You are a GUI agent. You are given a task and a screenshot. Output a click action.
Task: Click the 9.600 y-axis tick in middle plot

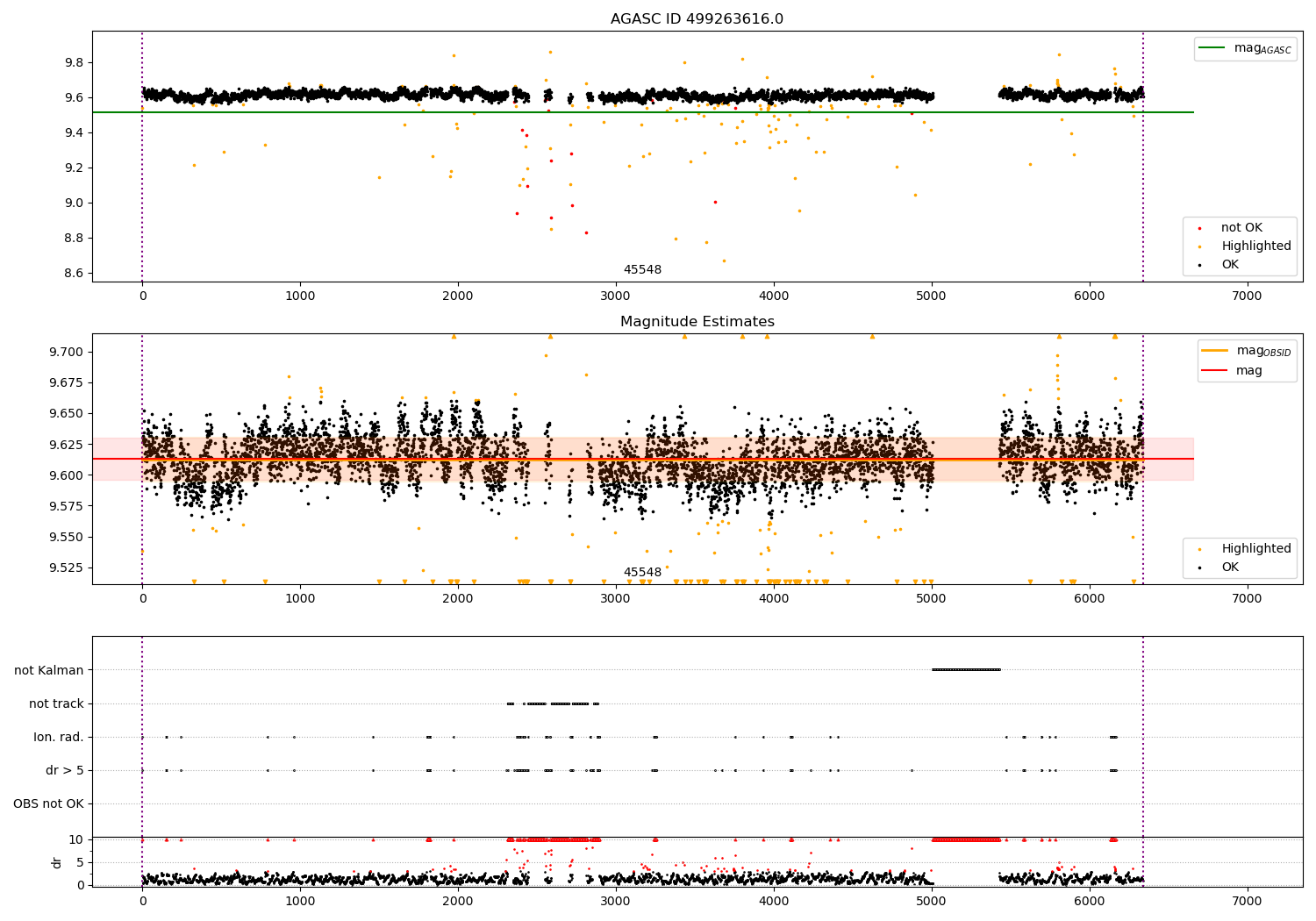[68, 476]
